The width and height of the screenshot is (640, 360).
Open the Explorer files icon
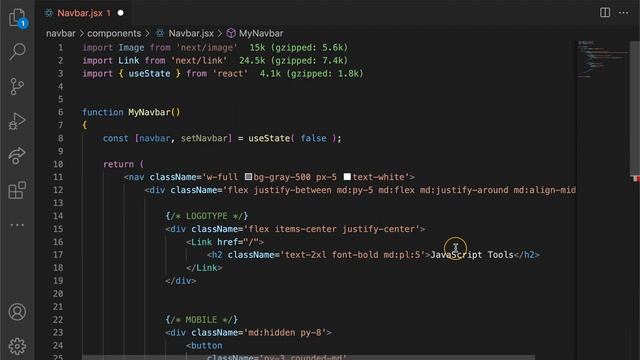coord(17,18)
